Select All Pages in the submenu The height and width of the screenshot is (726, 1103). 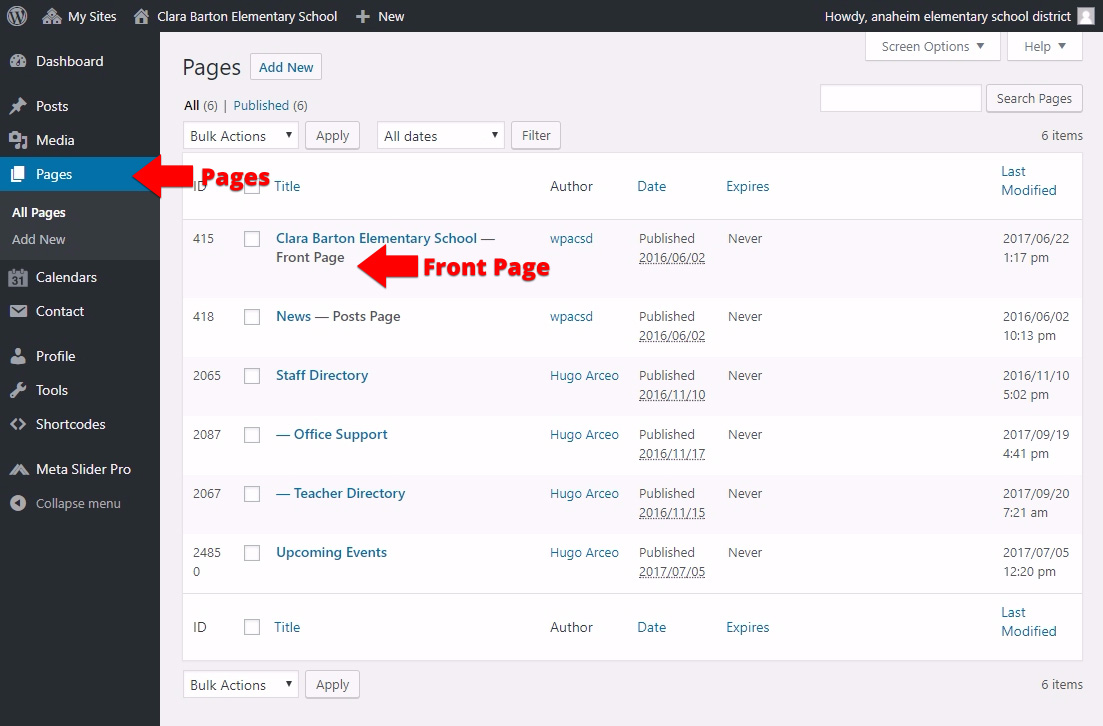coord(39,212)
